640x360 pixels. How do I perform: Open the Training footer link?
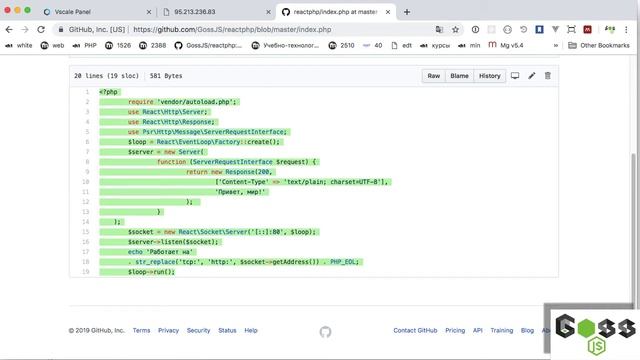[502, 330]
